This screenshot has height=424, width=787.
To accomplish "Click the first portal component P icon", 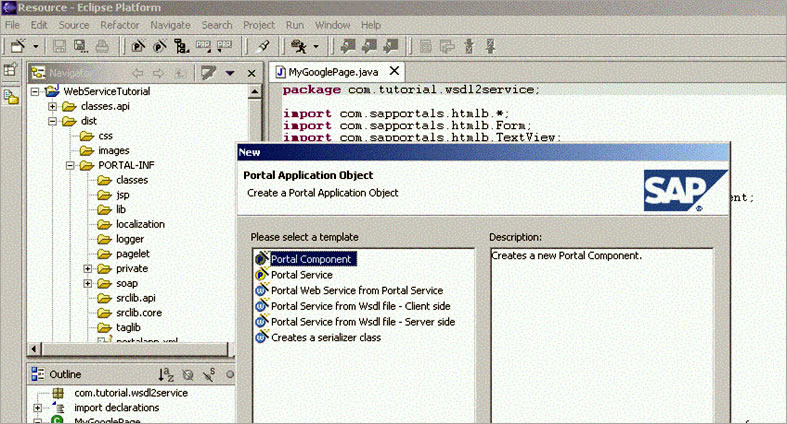I will coord(138,47).
